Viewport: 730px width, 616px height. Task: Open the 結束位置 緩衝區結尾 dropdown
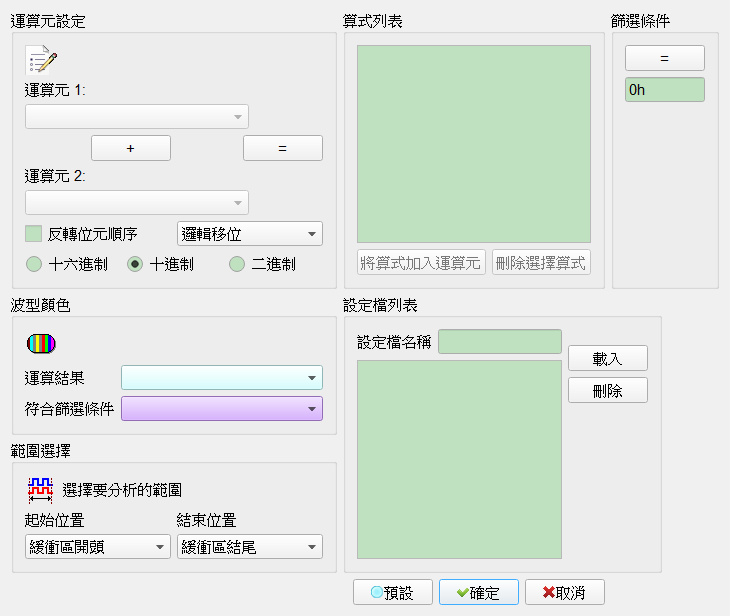pos(250,547)
